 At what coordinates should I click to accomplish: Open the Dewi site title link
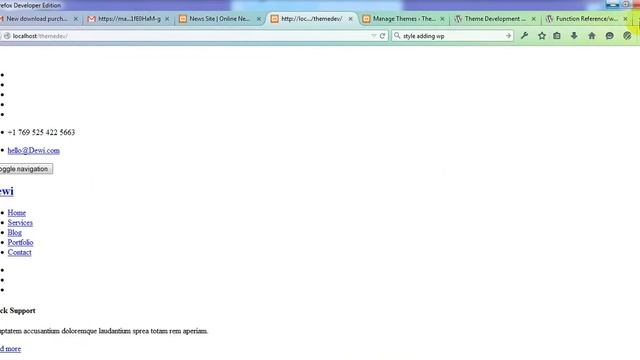pyautogui.click(x=7, y=191)
